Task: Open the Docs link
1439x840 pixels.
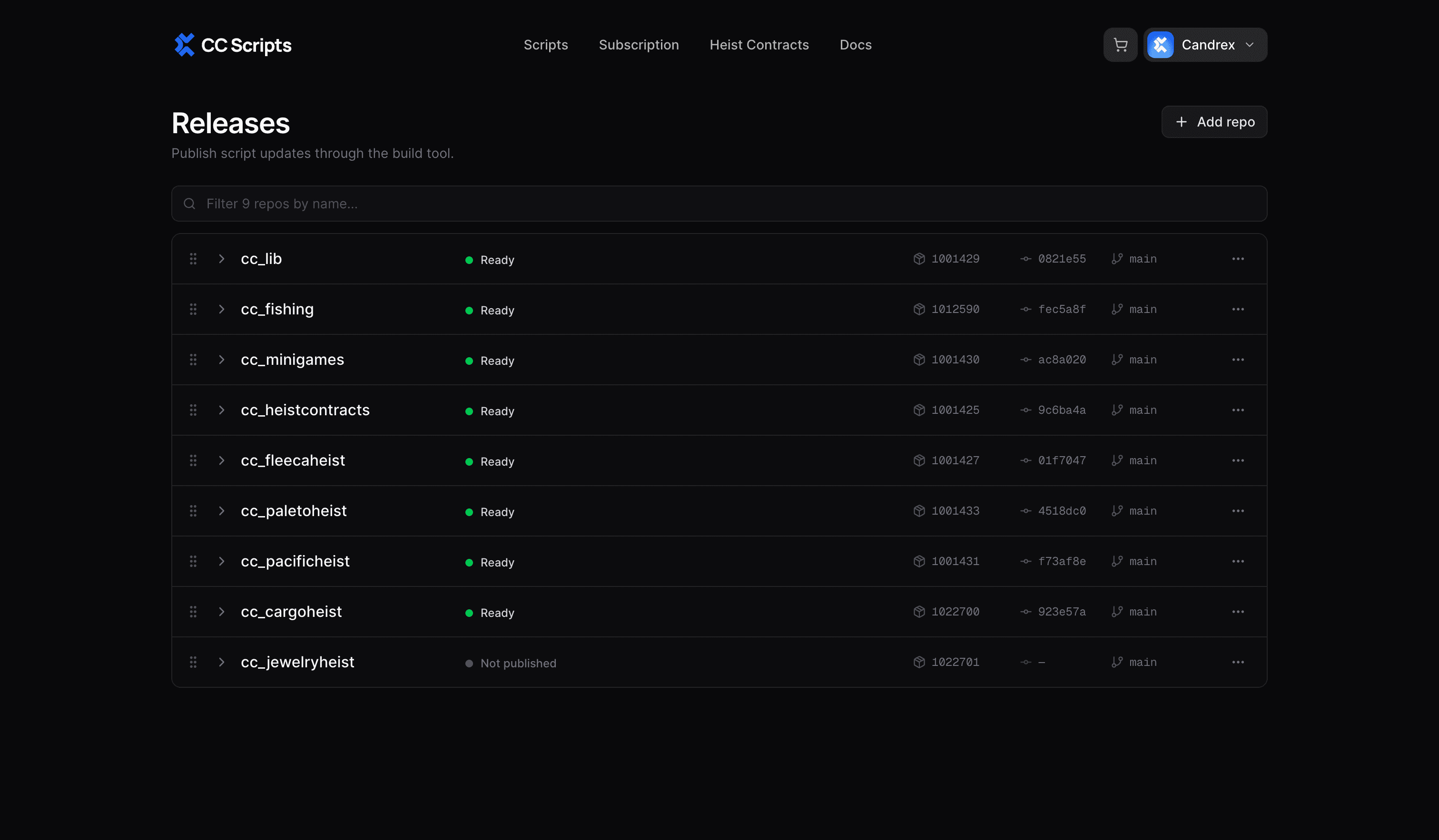Action: [856, 45]
